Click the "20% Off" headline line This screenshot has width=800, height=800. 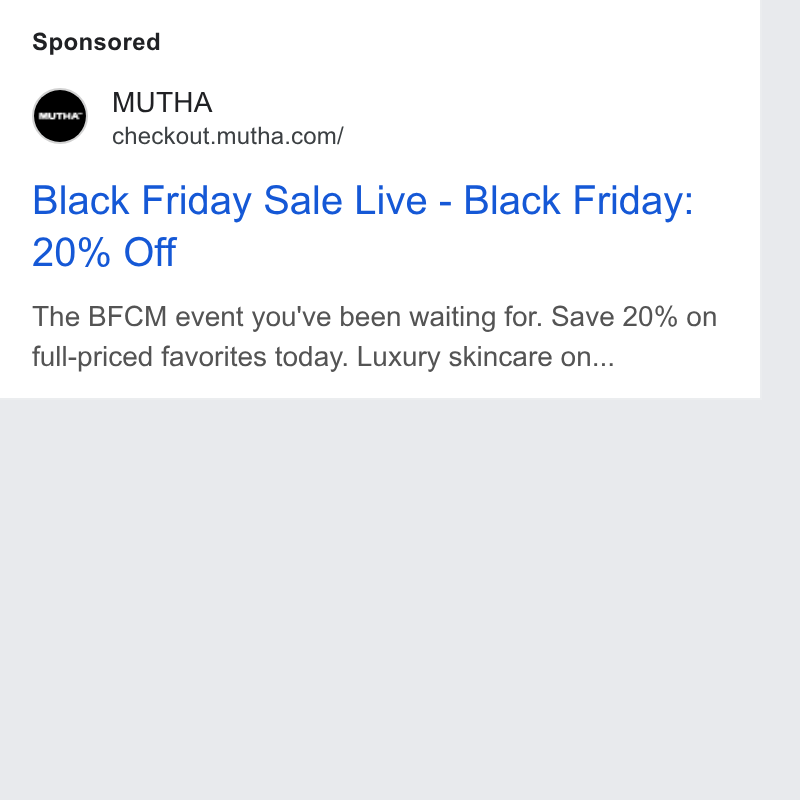[104, 252]
